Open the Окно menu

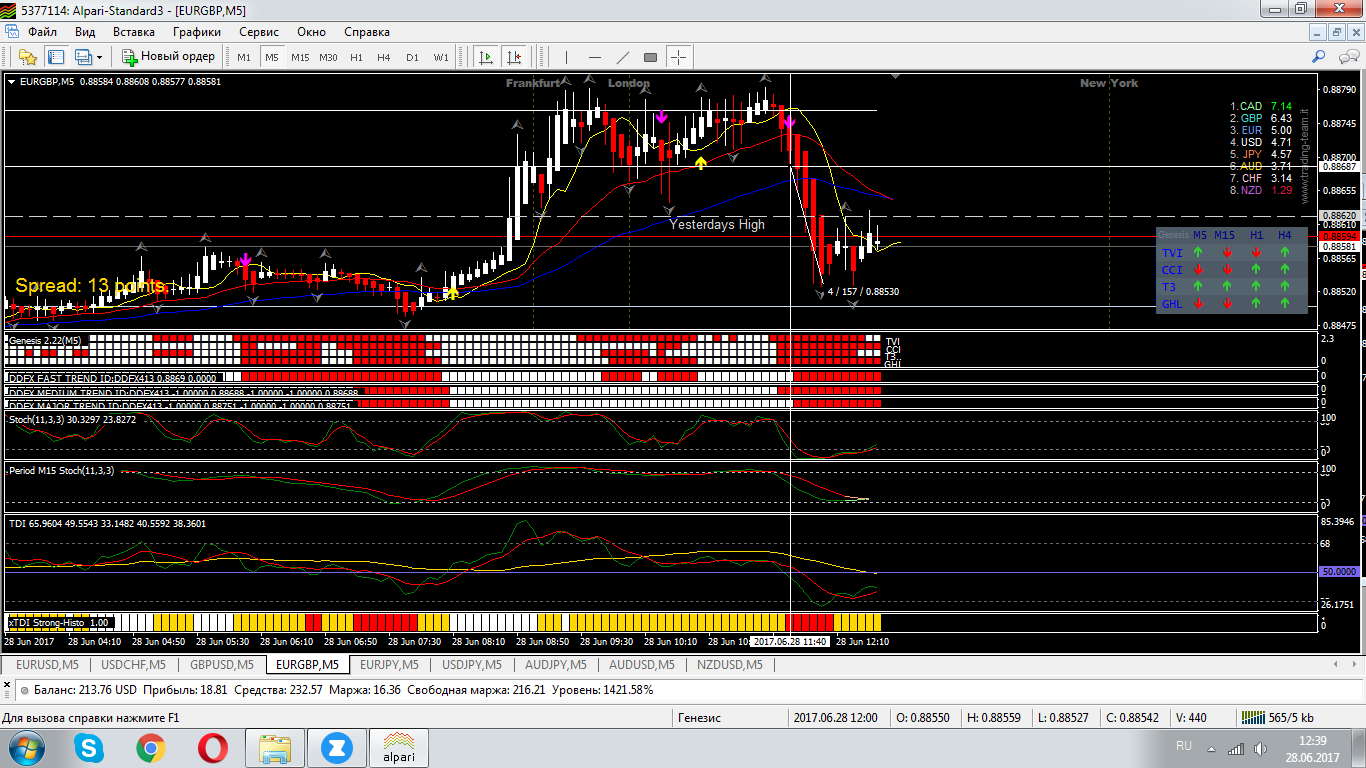312,32
